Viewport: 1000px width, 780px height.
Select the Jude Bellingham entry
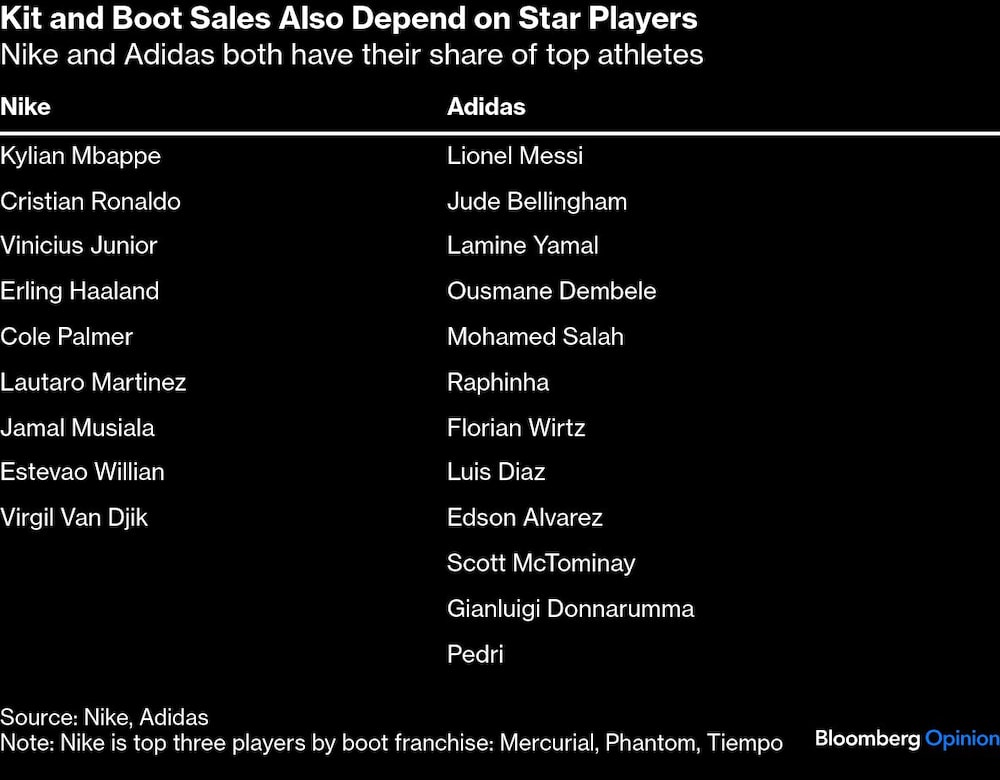click(x=537, y=201)
